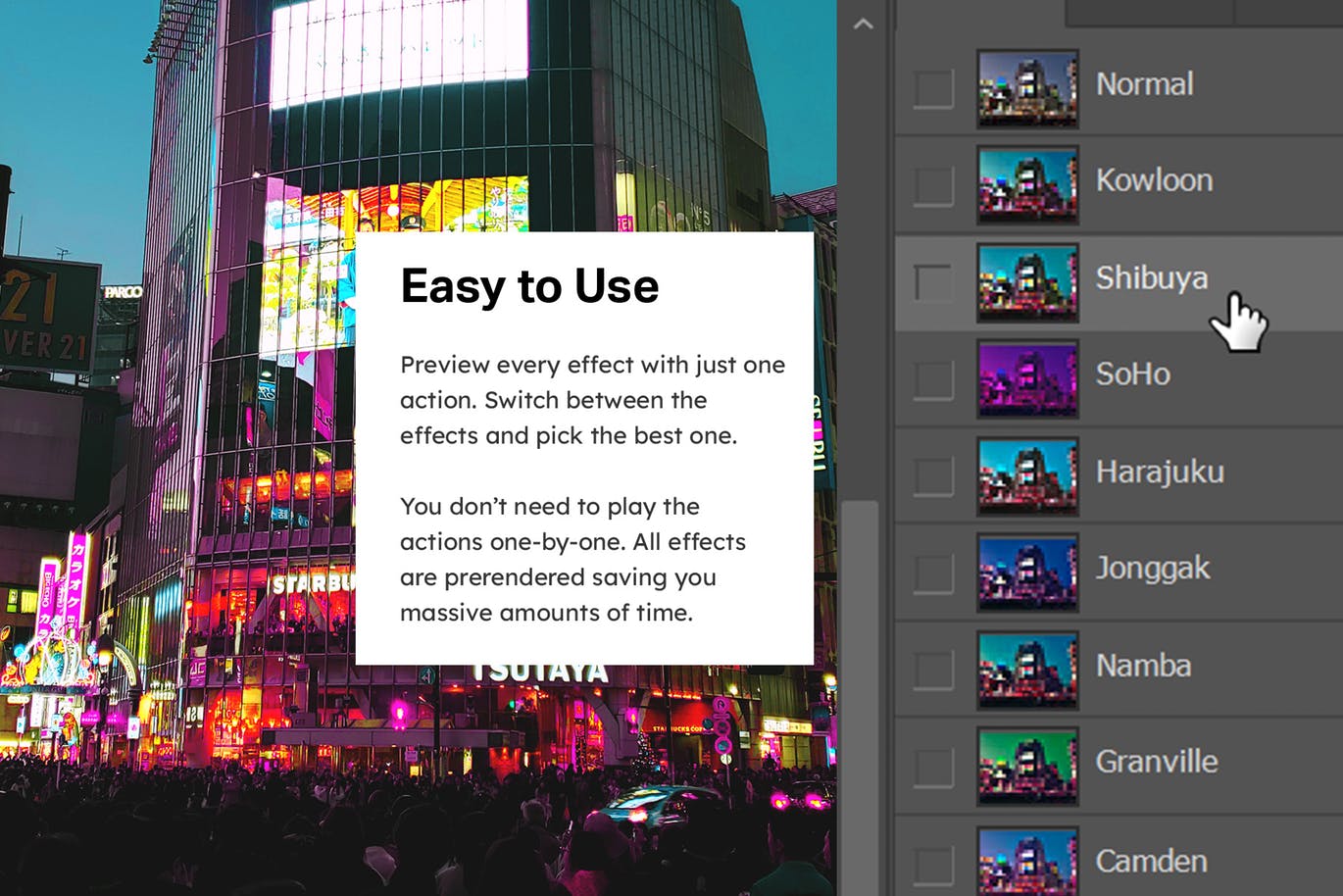Toggle the SoHo effect checkbox
The width and height of the screenshot is (1343, 896).
[x=931, y=378]
